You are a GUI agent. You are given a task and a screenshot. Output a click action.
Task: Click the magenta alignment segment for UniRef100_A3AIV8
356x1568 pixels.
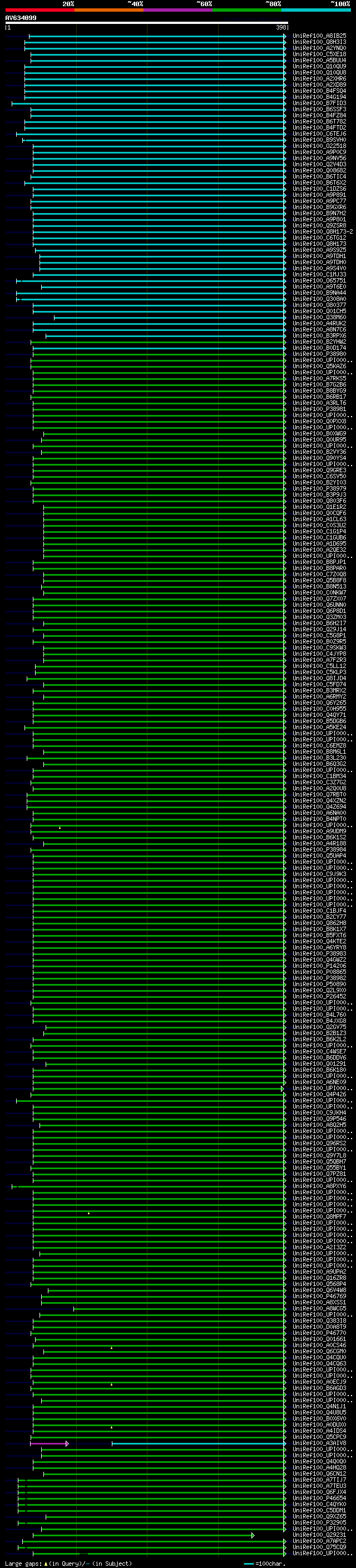point(49,1443)
